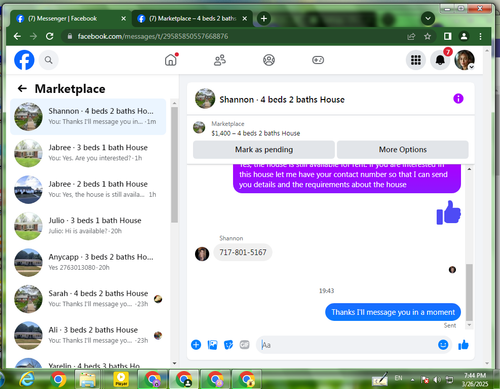Open Internet Explorer from the taskbar

click(x=27, y=379)
